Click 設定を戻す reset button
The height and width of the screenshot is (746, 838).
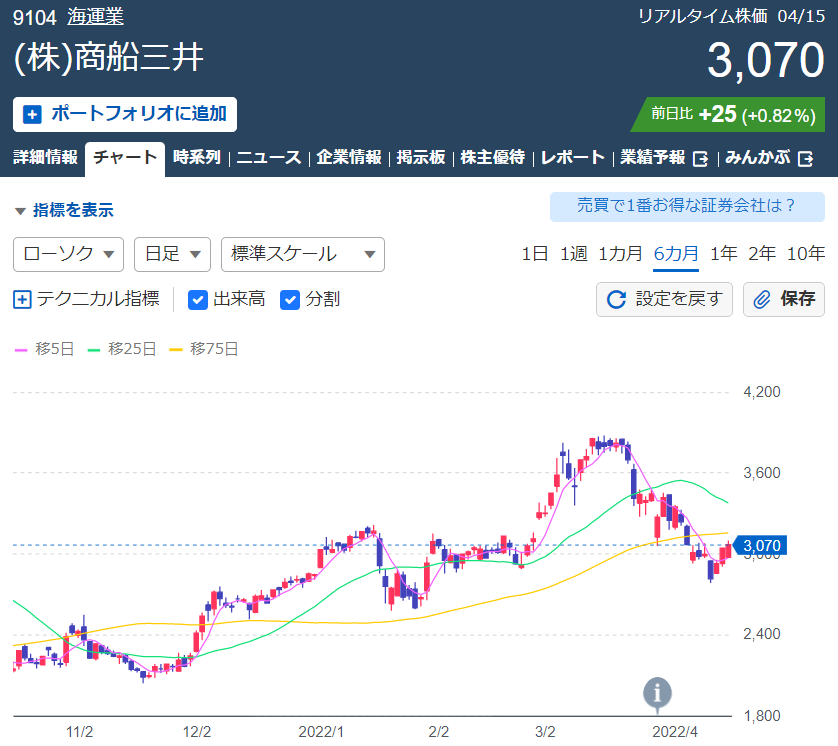(664, 299)
